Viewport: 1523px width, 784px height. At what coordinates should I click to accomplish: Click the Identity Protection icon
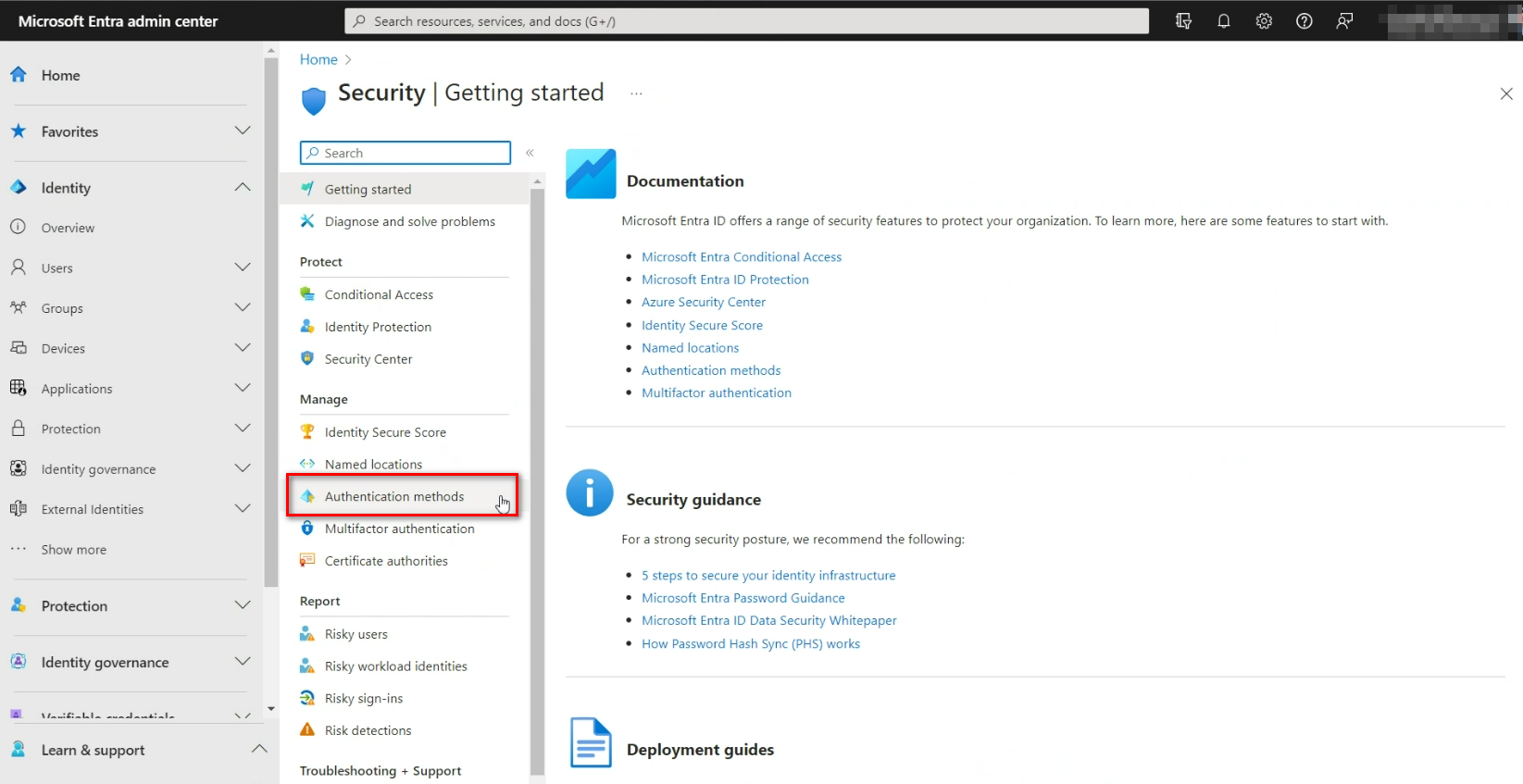pyautogui.click(x=307, y=327)
